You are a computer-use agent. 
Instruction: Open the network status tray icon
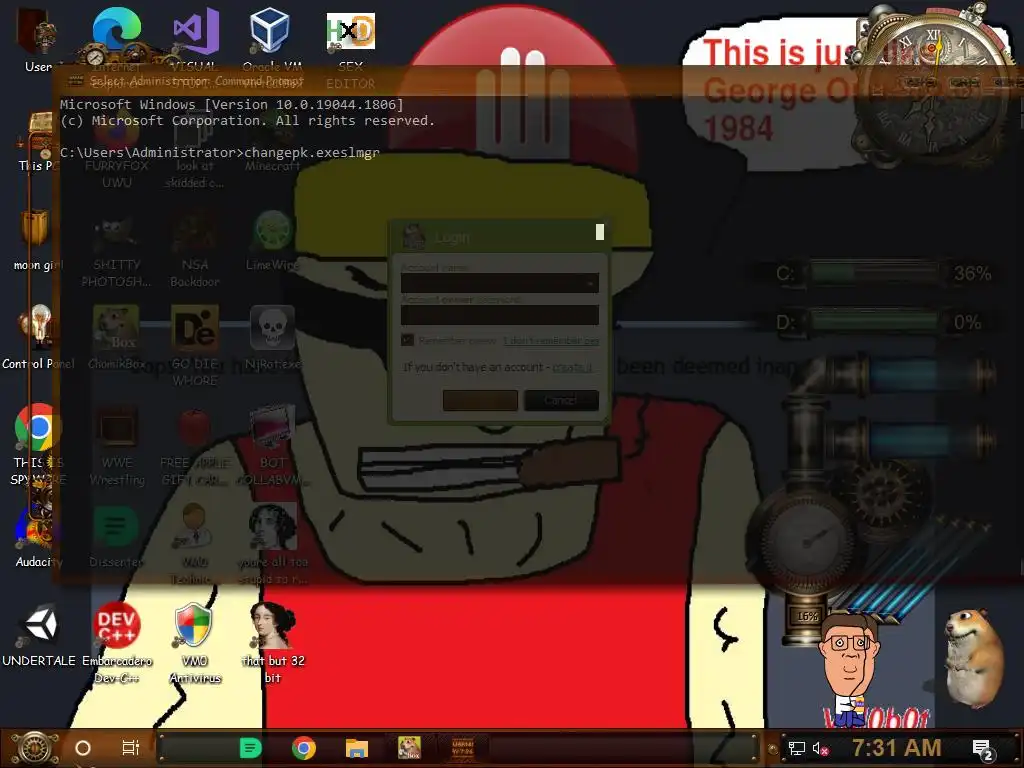797,748
